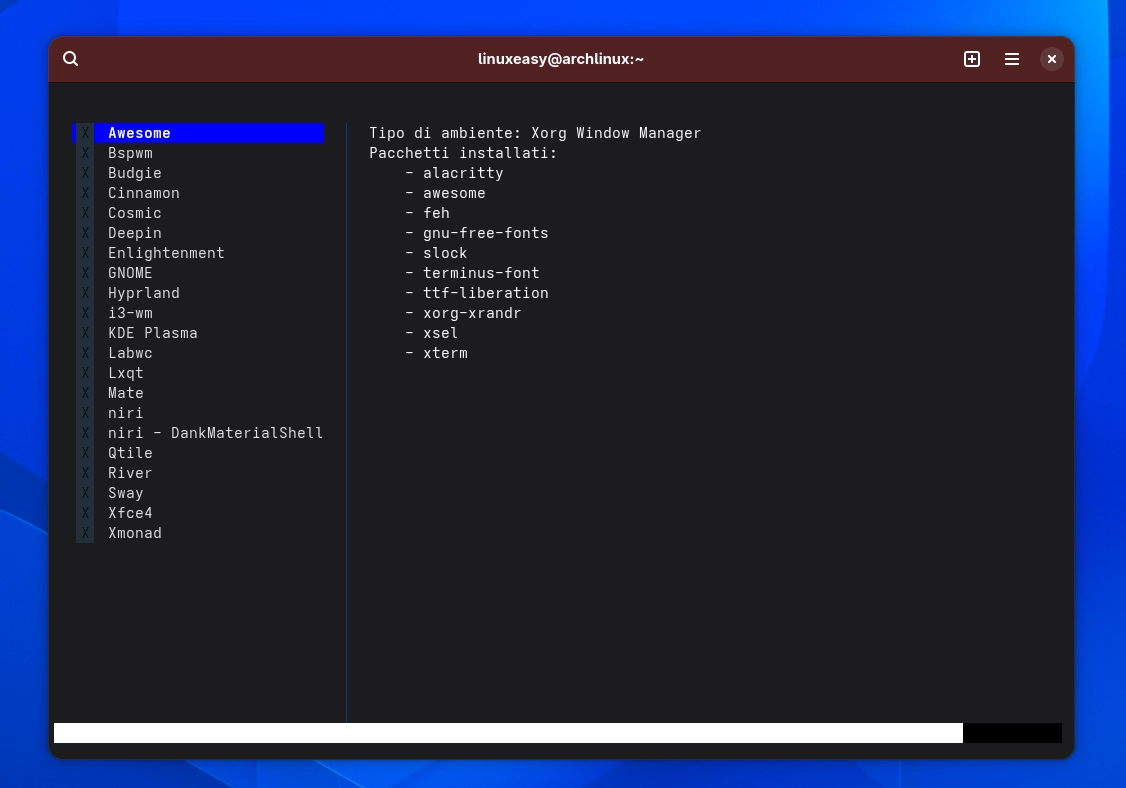
Task: Choose Enlightenment from the list
Action: [x=166, y=253]
